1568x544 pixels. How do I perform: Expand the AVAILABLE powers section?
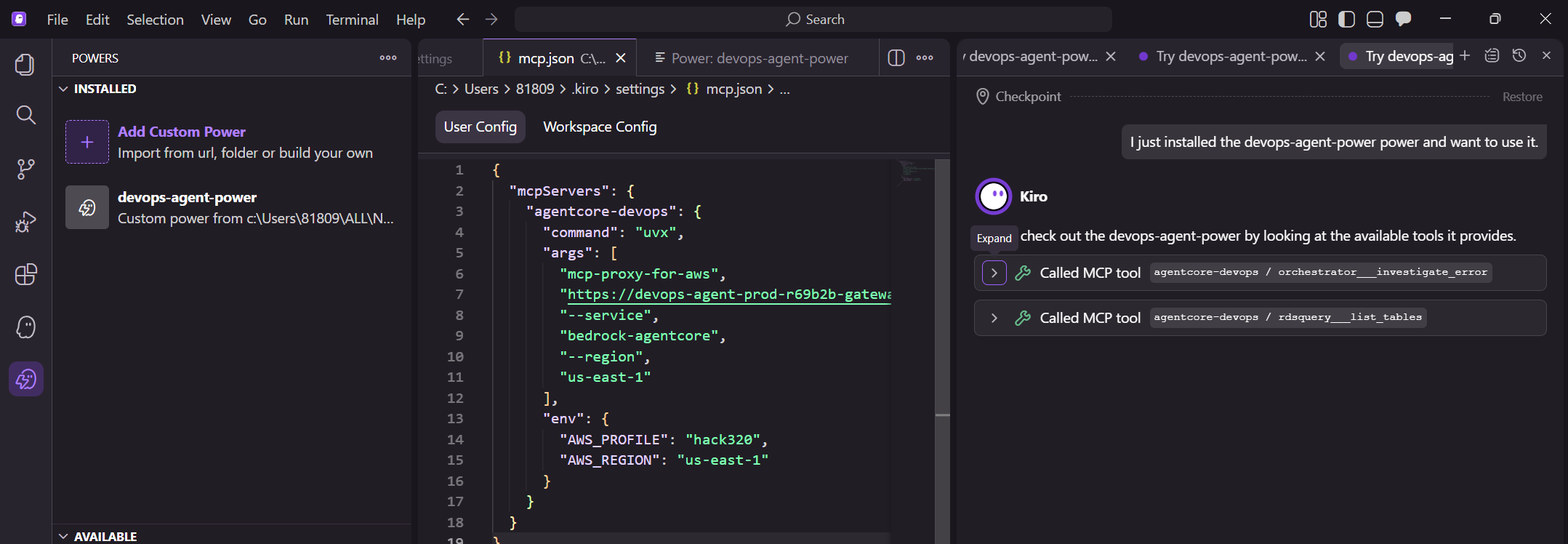point(64,536)
